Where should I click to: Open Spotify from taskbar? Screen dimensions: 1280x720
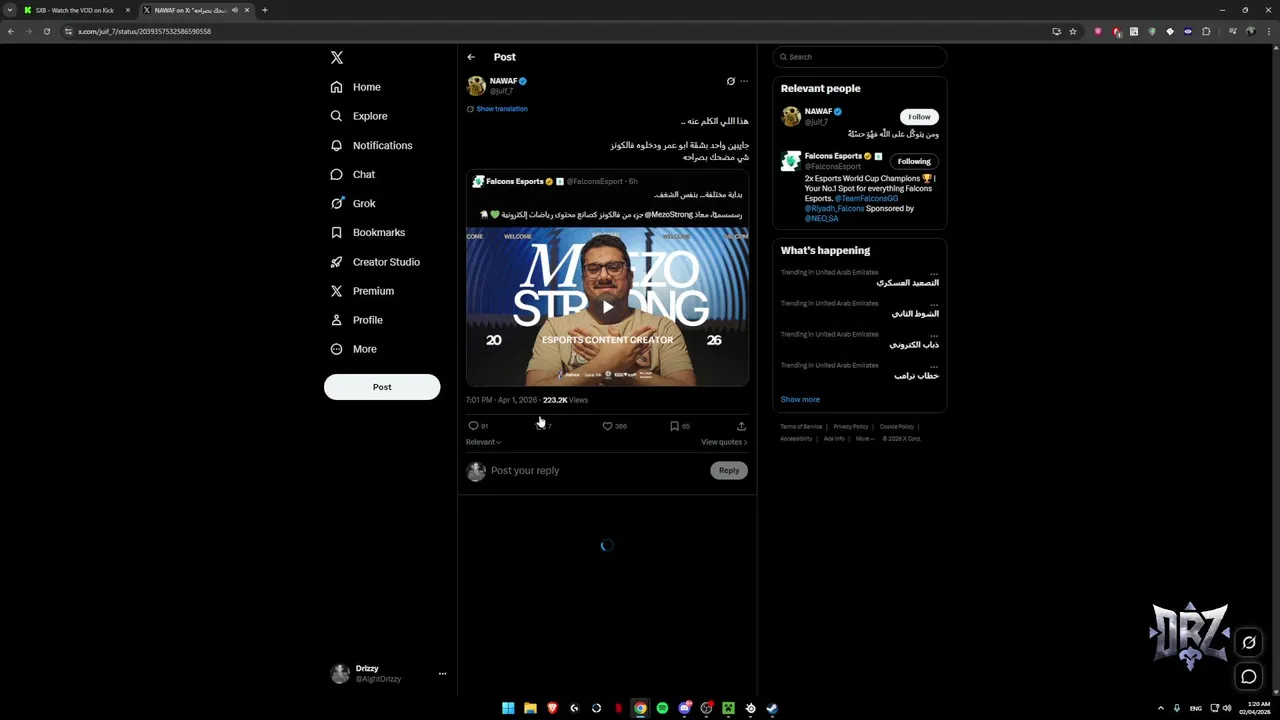pyautogui.click(x=662, y=708)
